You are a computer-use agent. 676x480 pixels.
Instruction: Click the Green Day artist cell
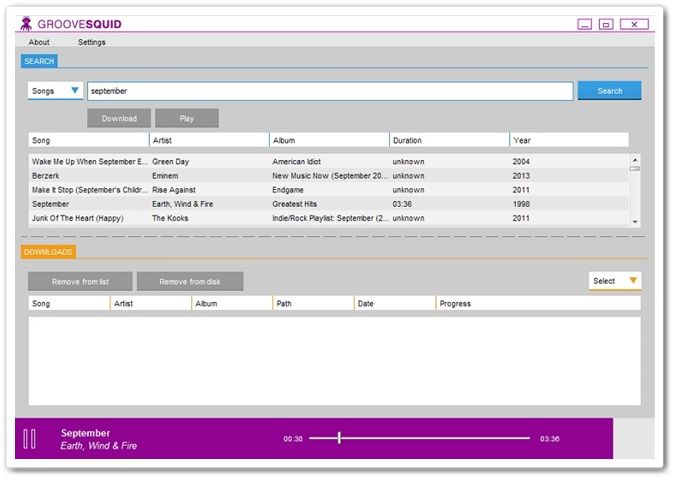[x=171, y=162]
